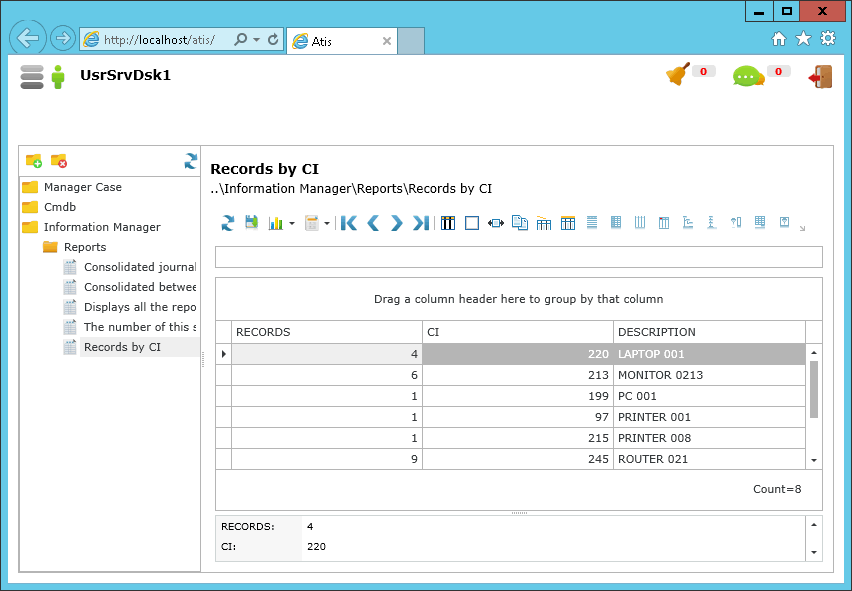Select the MONITOR 0213 row
This screenshot has height=591, width=852.
point(511,375)
